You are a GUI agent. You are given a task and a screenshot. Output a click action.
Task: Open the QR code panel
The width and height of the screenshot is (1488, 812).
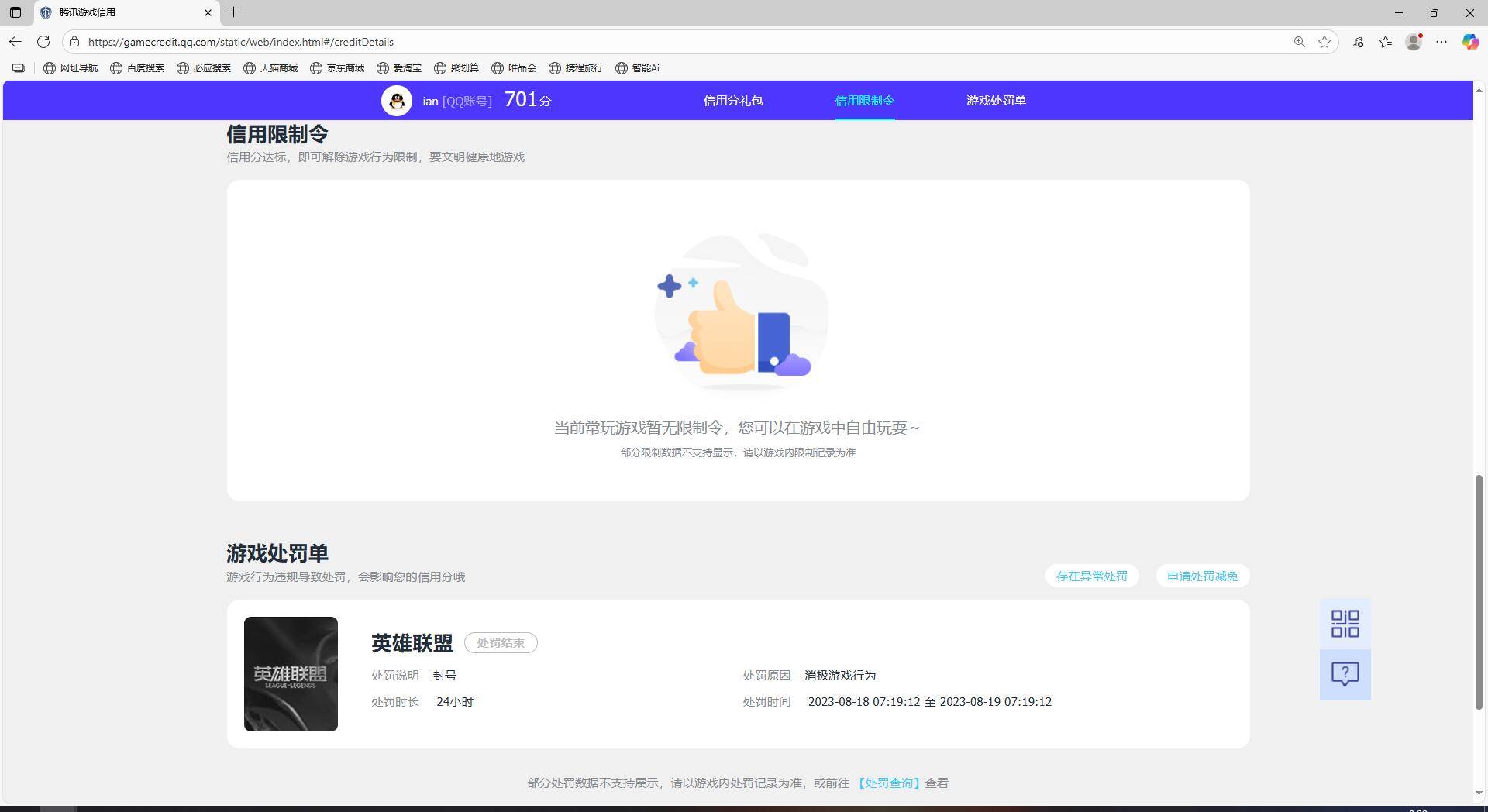click(x=1345, y=623)
